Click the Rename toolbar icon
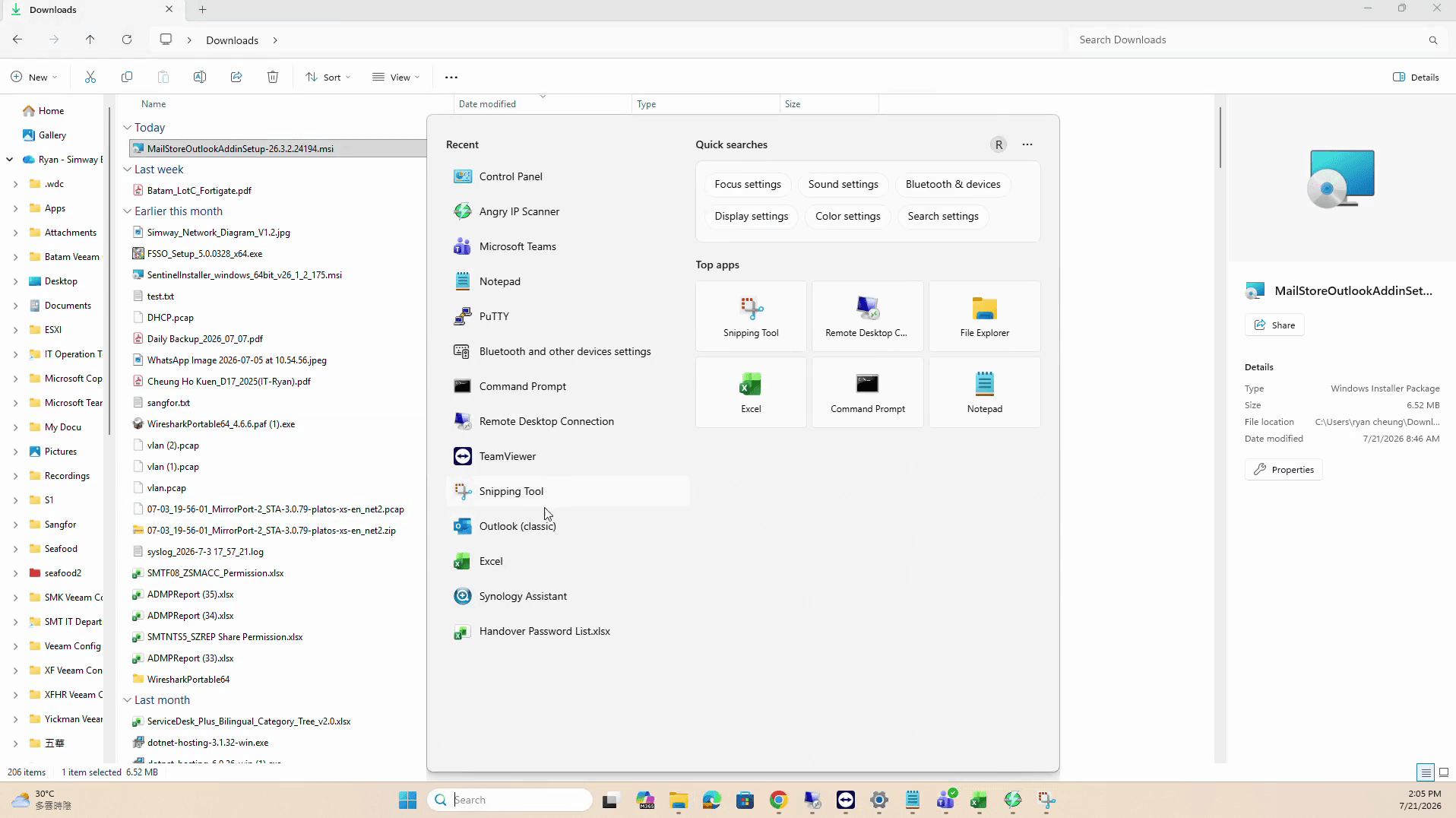1456x818 pixels. (200, 77)
